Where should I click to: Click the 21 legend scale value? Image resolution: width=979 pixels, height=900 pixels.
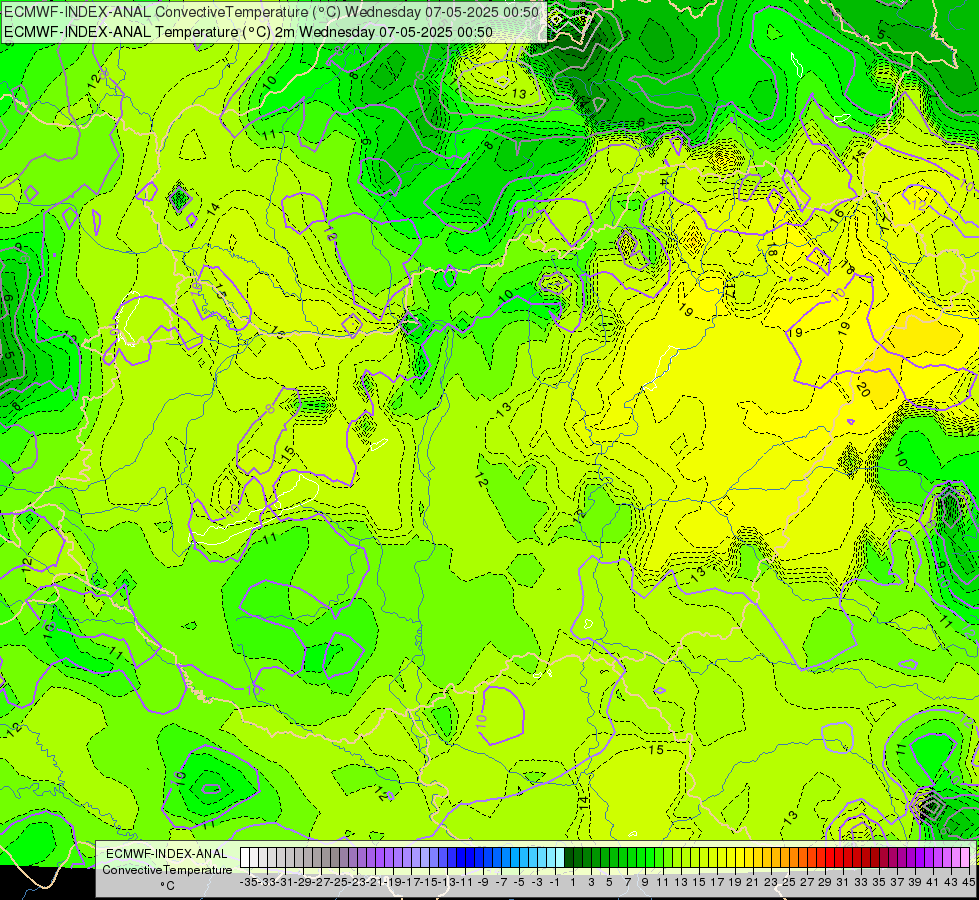[x=753, y=883]
